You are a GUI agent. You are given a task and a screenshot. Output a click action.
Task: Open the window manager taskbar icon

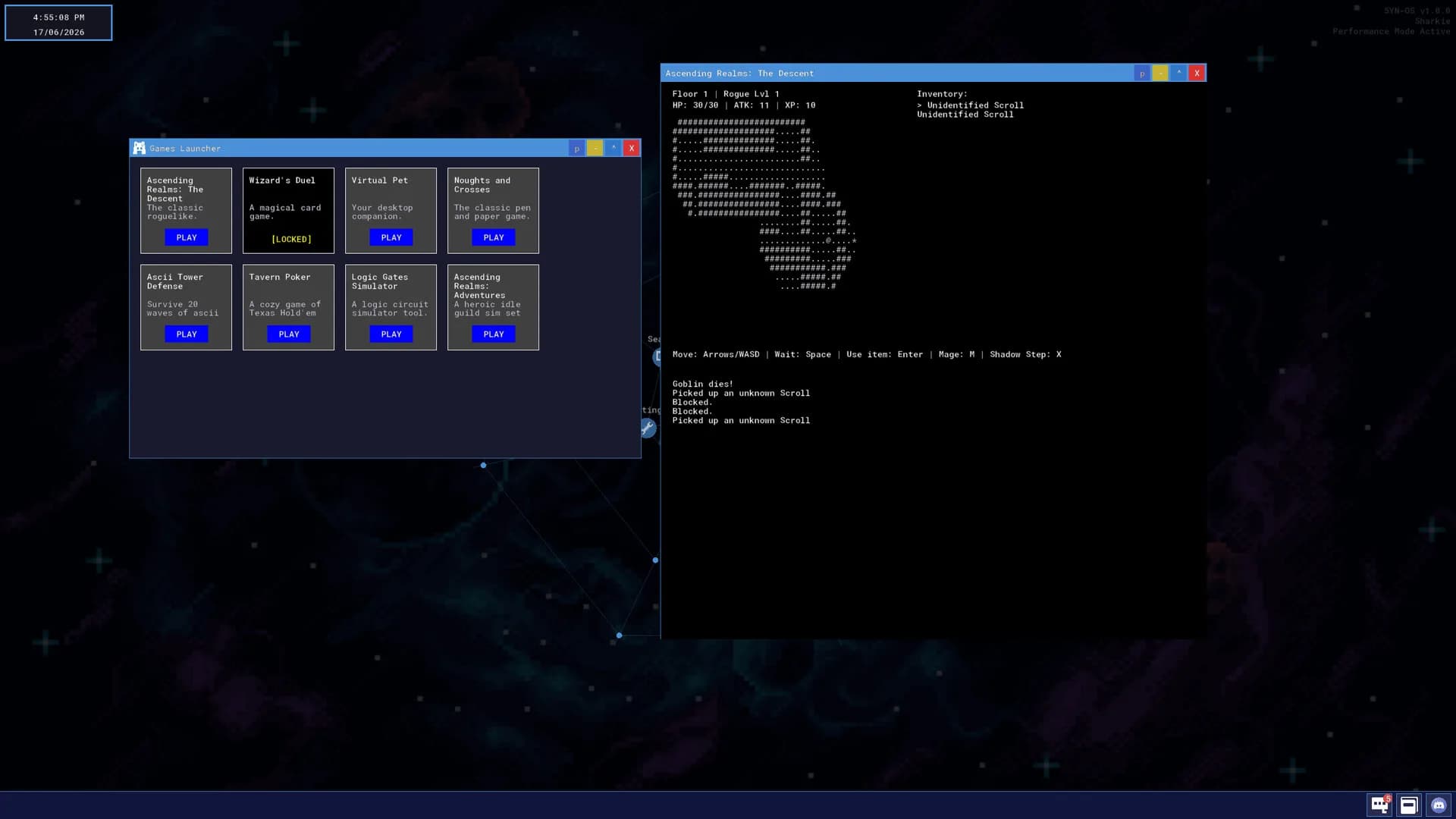coord(1409,805)
